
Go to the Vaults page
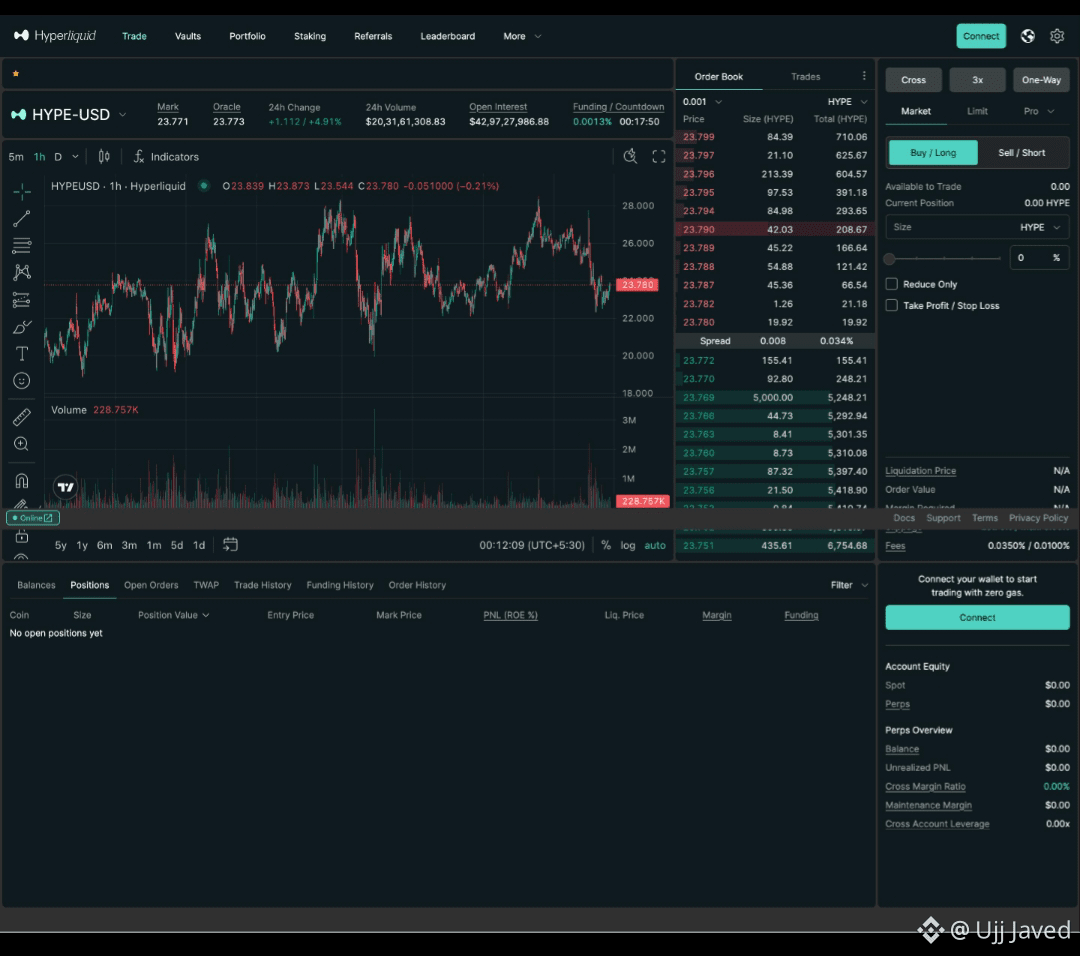pos(187,36)
